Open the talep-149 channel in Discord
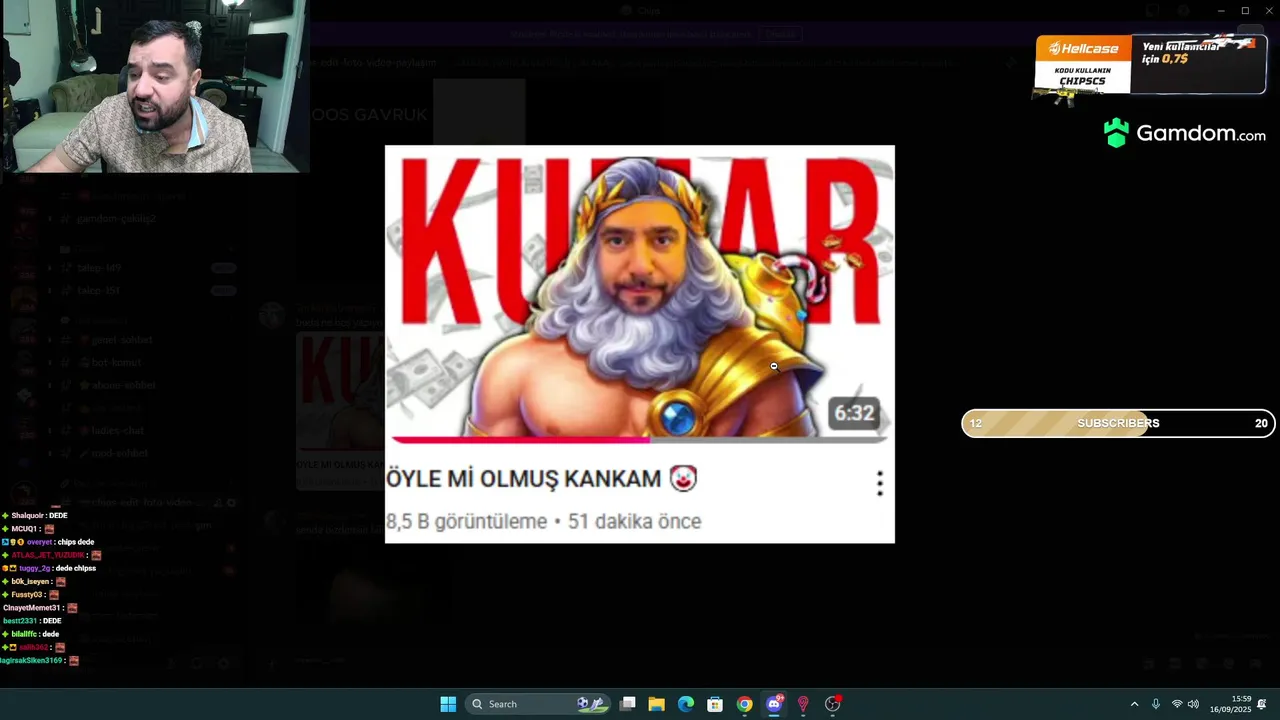Screen dimensions: 1280x720 coord(99,268)
